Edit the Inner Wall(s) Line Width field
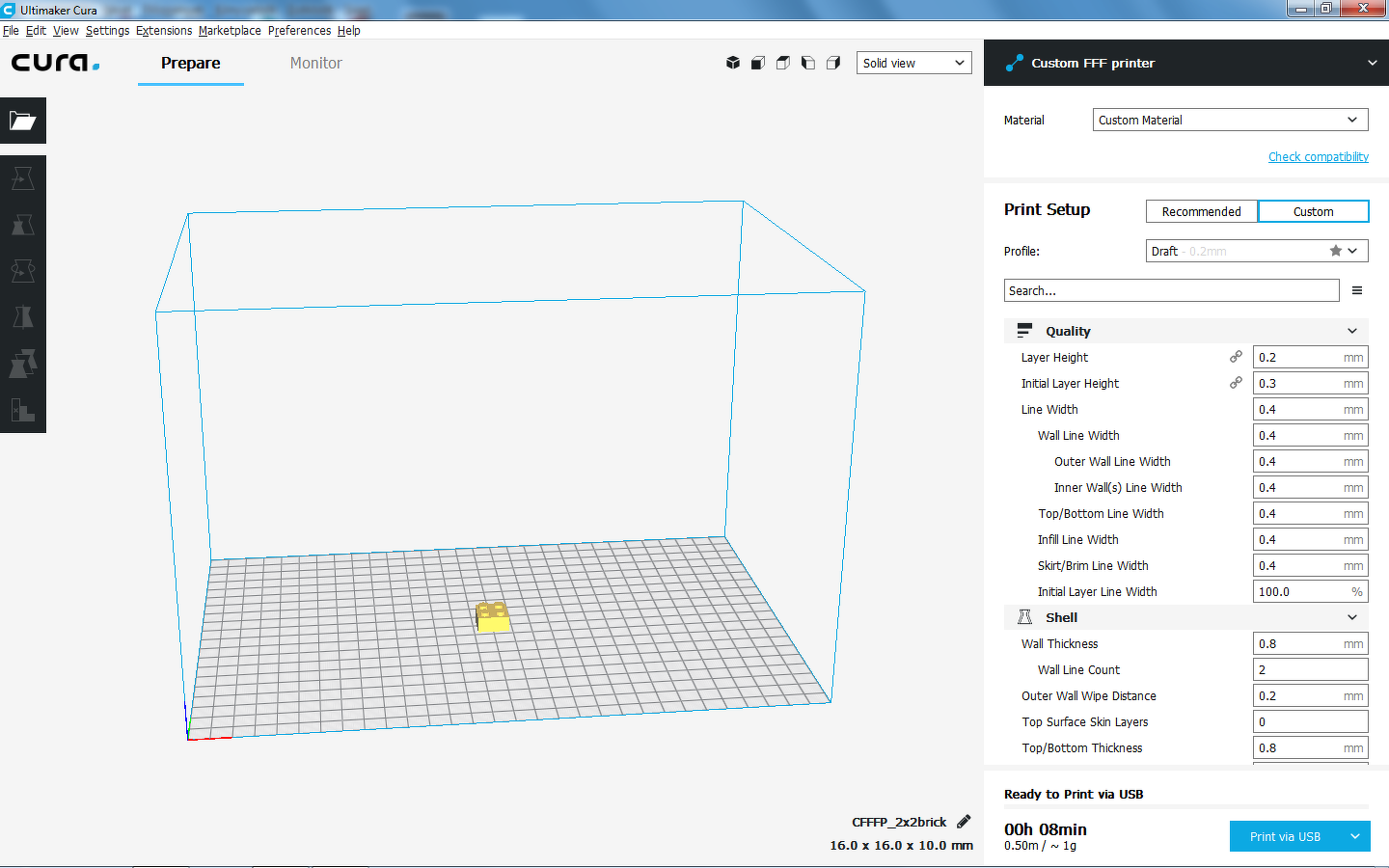 click(1310, 487)
